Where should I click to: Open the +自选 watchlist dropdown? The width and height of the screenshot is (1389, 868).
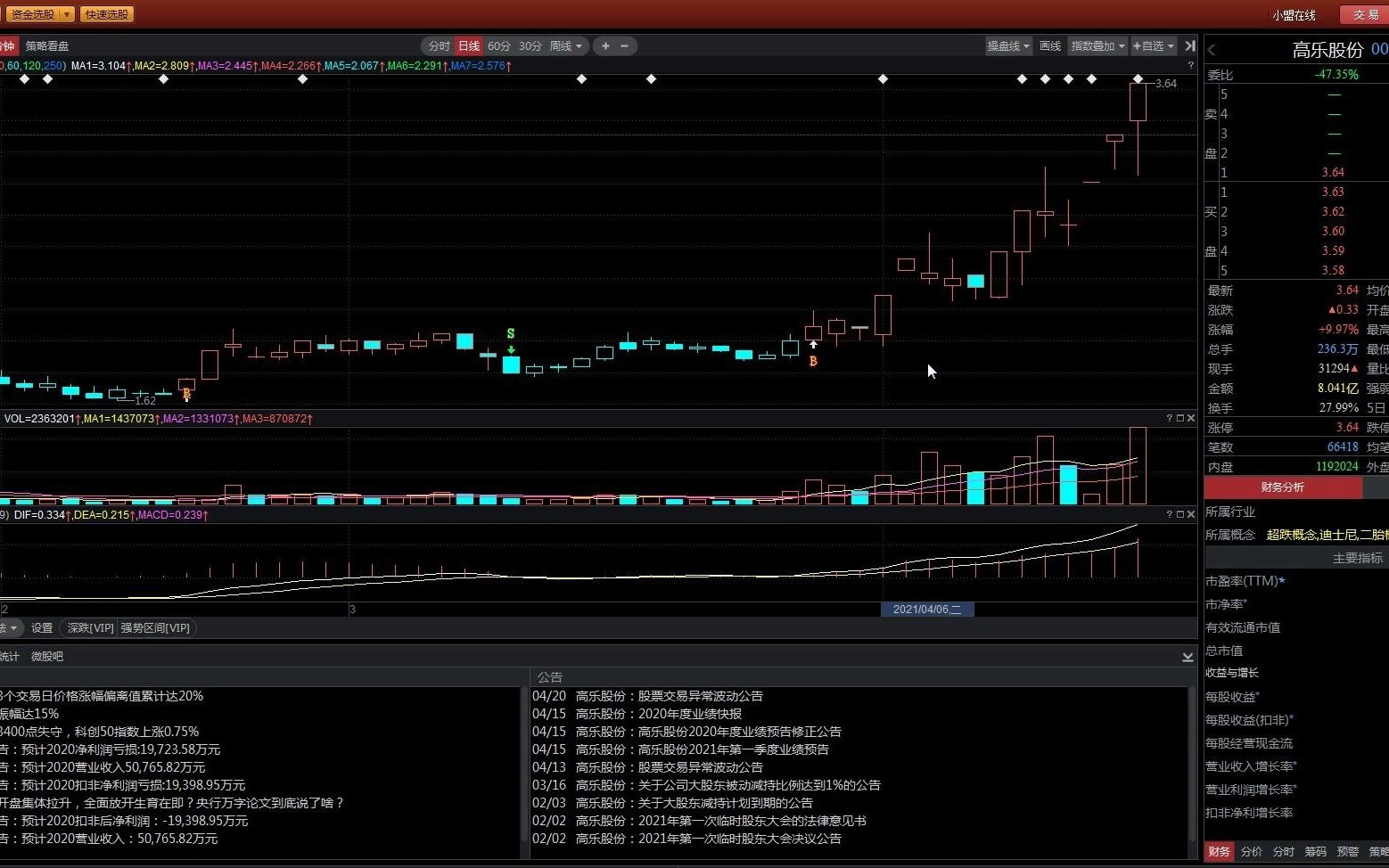coord(1154,45)
